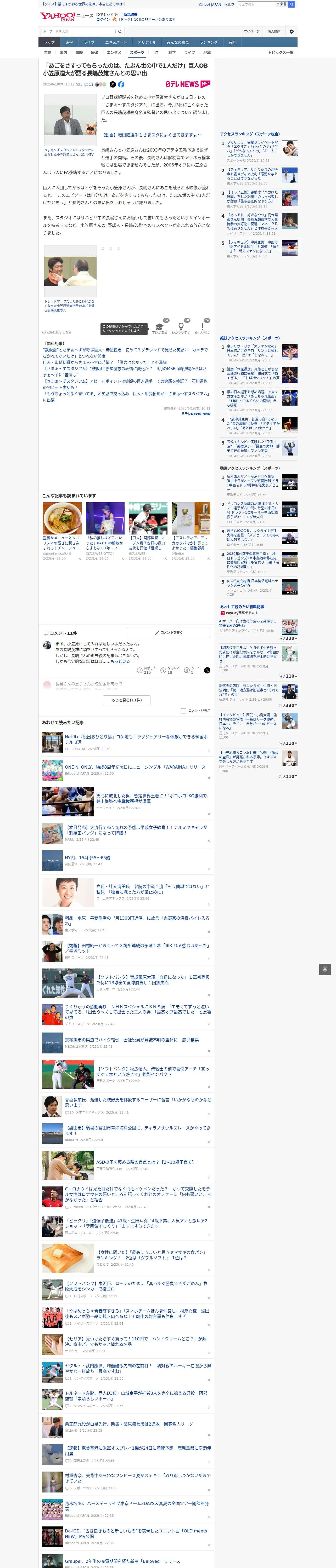Open the エキスパート navigation tab
The height and width of the screenshot is (1568, 336).
tap(116, 43)
